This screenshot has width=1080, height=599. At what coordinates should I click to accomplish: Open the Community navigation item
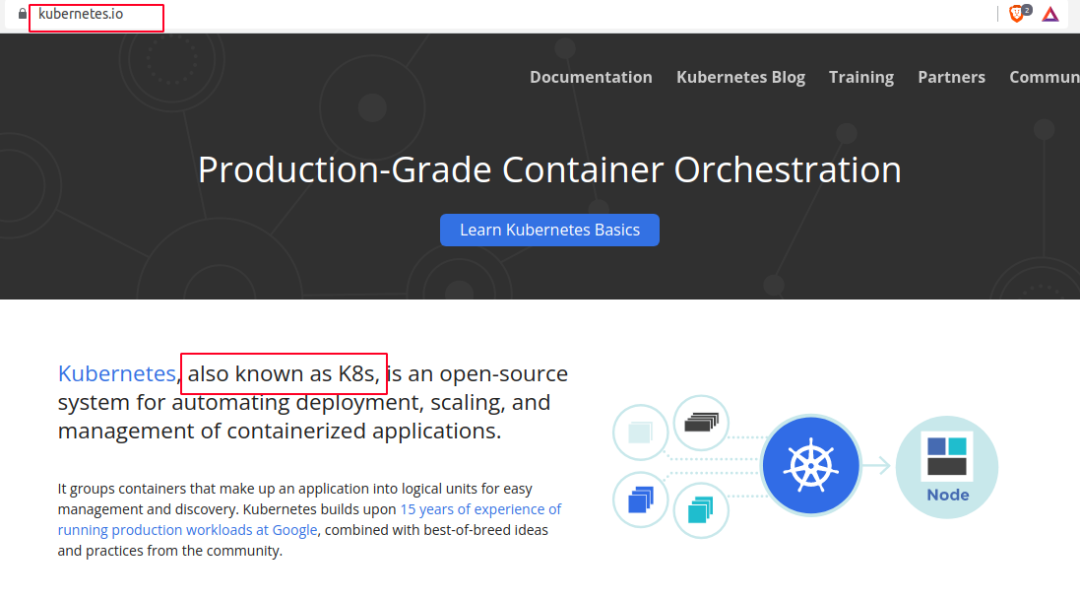[x=1045, y=77]
